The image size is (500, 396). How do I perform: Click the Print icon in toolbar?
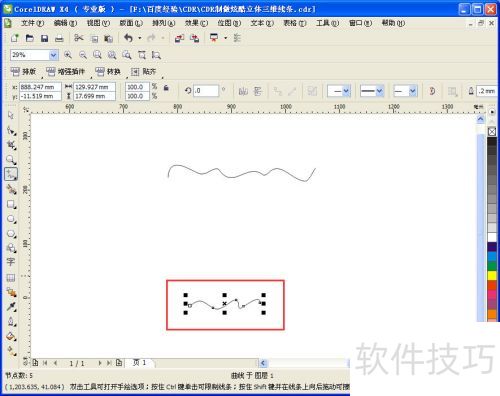tap(59, 38)
